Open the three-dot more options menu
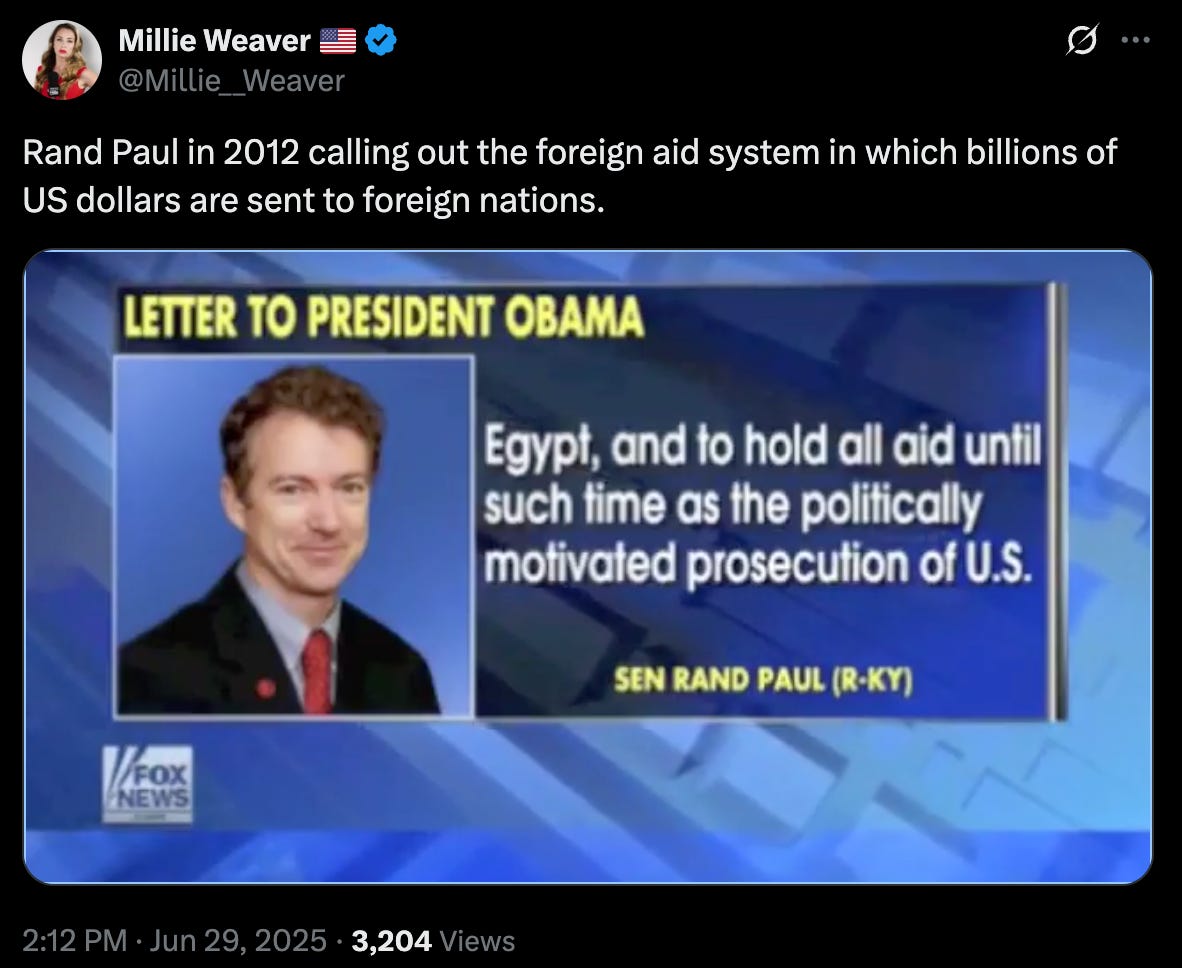This screenshot has height=968, width=1182. click(x=1136, y=40)
